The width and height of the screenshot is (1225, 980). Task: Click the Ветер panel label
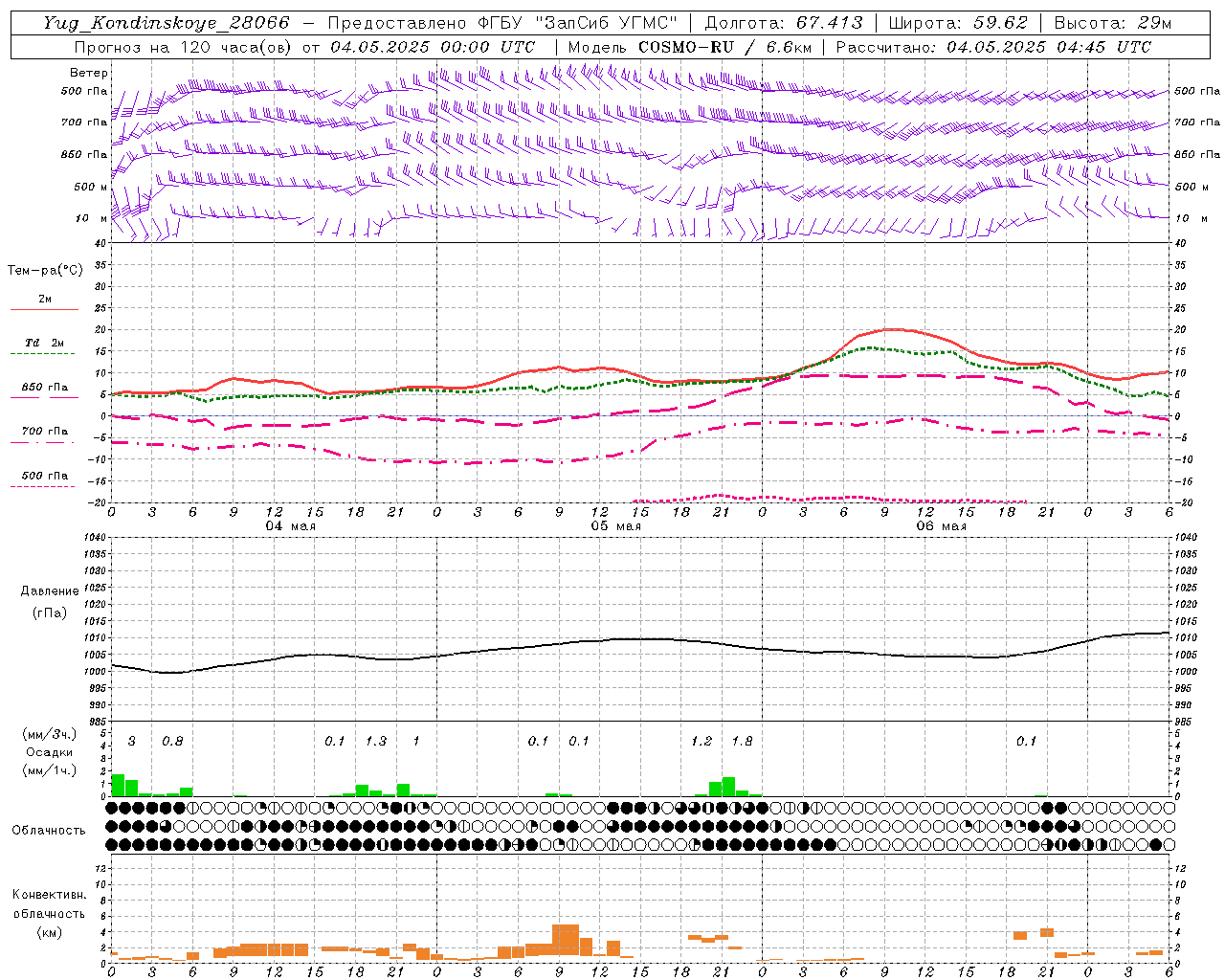pos(89,73)
